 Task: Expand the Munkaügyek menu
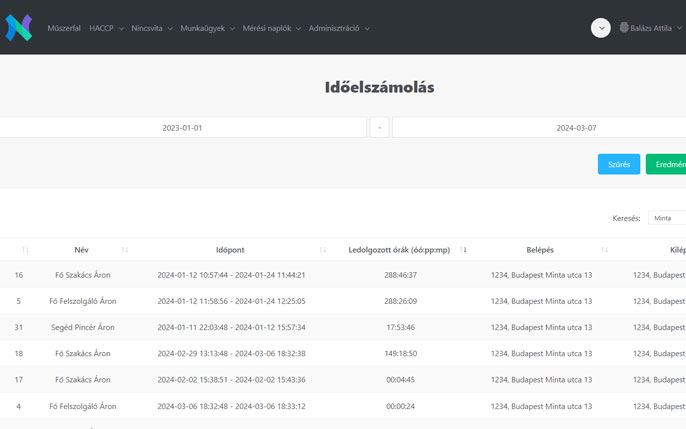(x=207, y=28)
